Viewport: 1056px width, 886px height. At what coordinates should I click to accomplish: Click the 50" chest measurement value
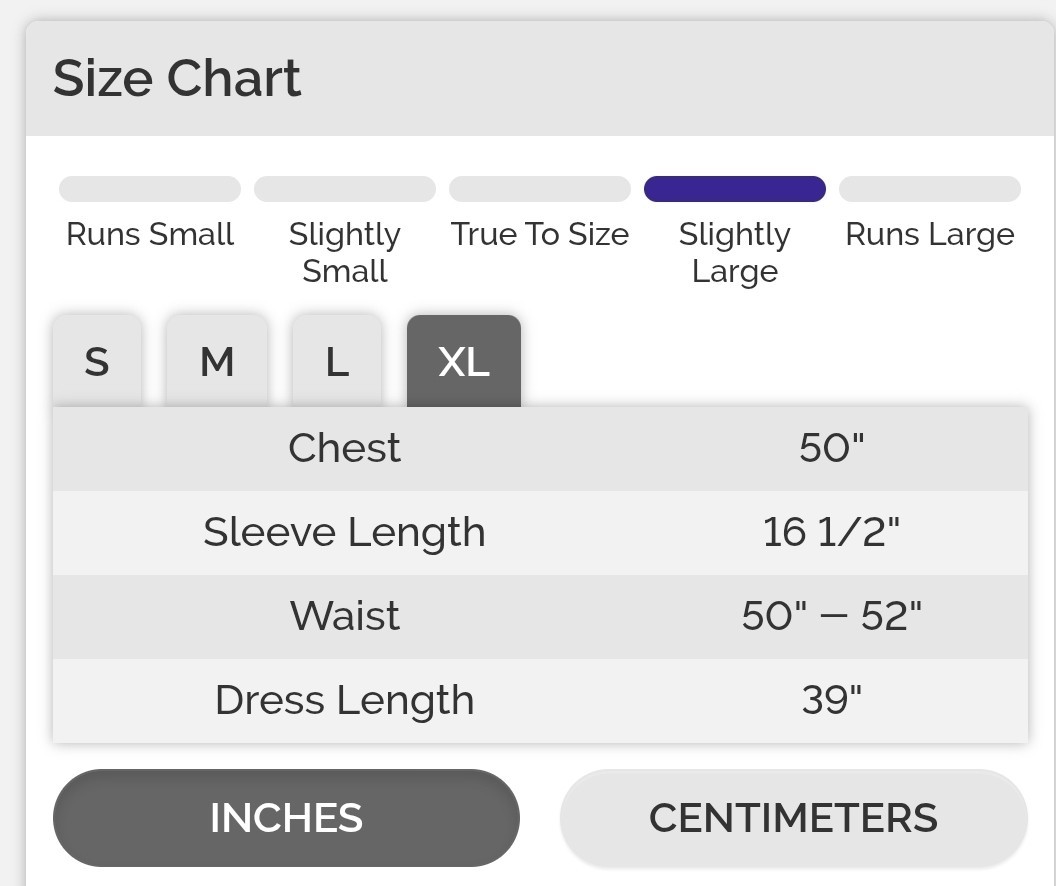(x=831, y=448)
